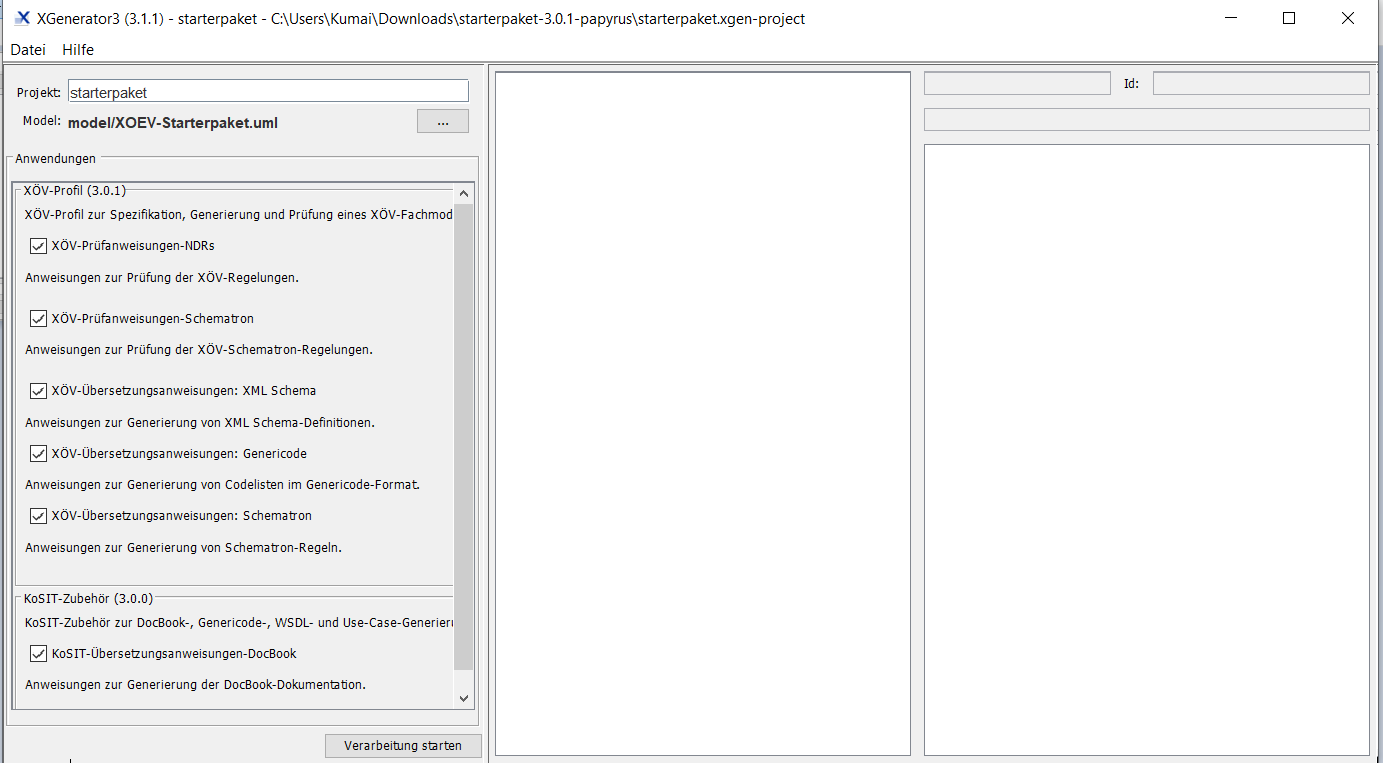1383x763 pixels.
Task: Click the Anwendungen vertical scrollbar thumb
Action: 464,436
